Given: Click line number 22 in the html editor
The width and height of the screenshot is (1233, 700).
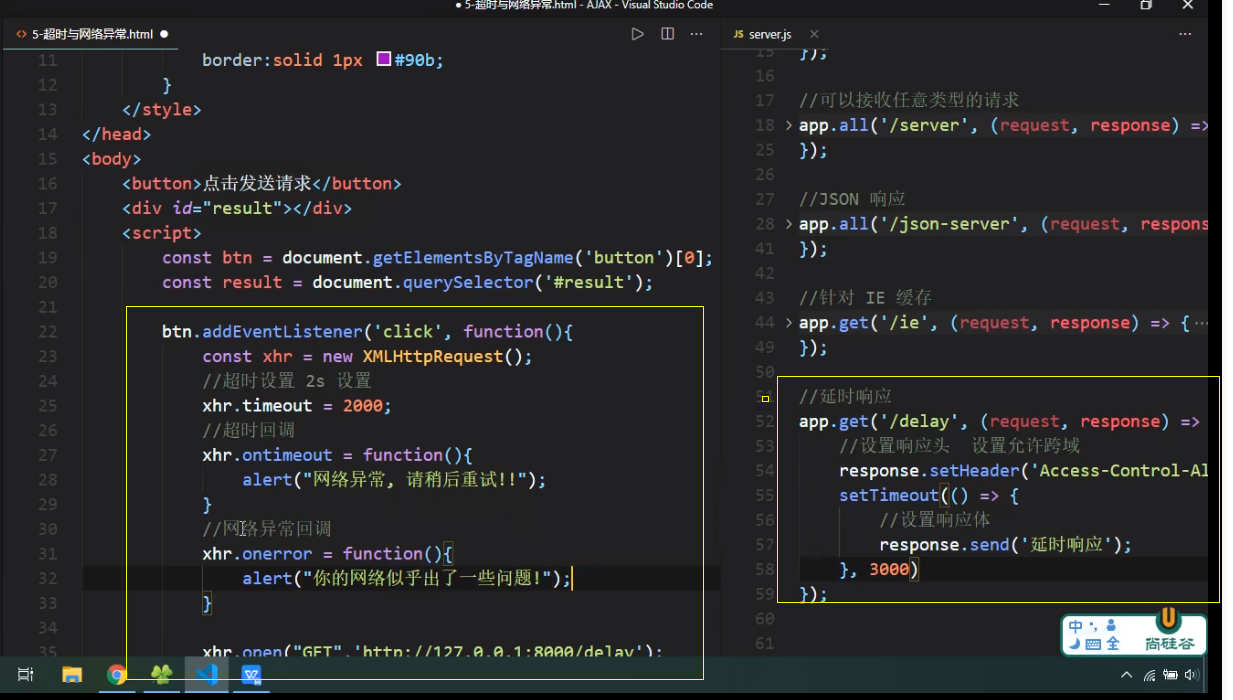Looking at the screenshot, I should click(48, 331).
